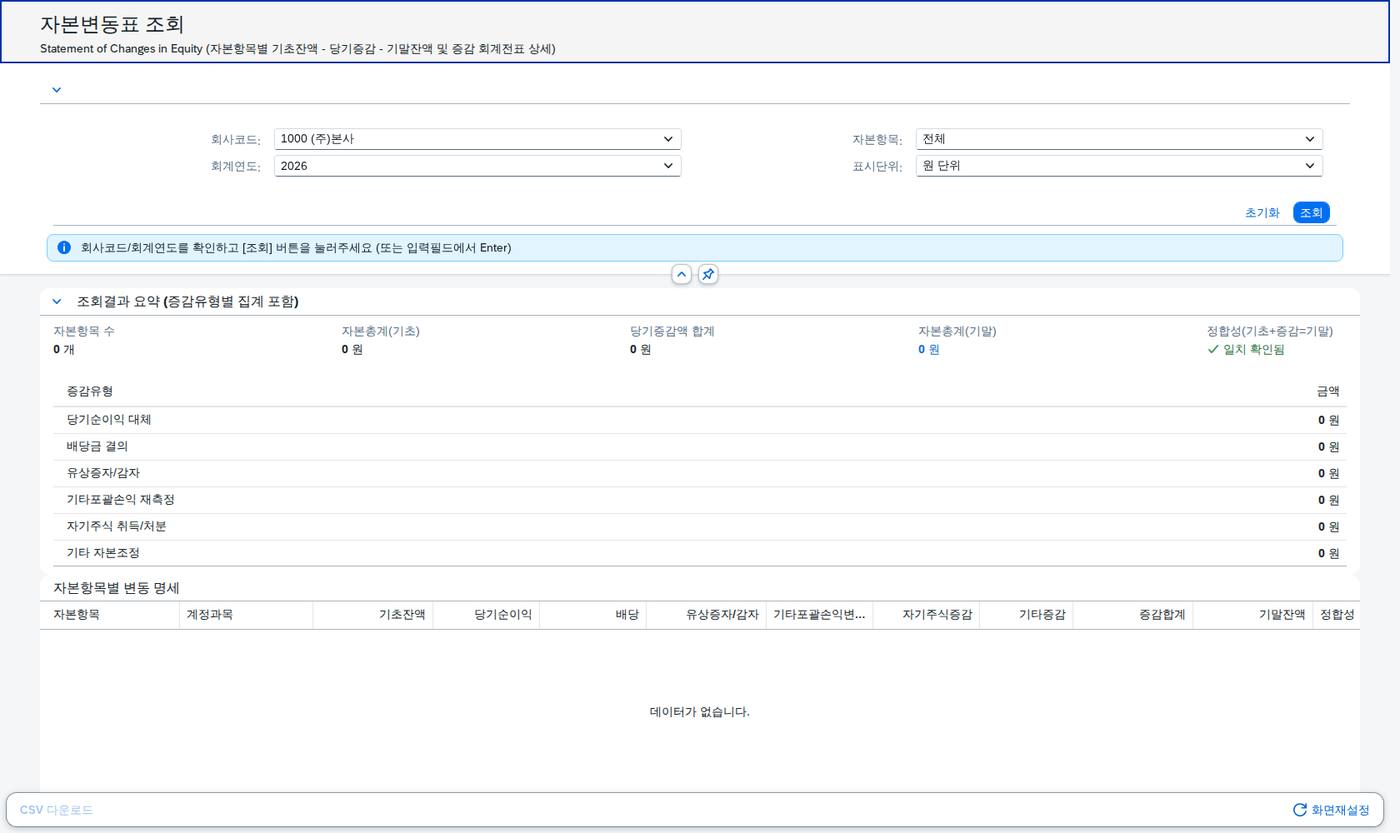Screen dimensions: 1400x833
Task: Collapse the filter header chevron under the title
Action: (56, 90)
